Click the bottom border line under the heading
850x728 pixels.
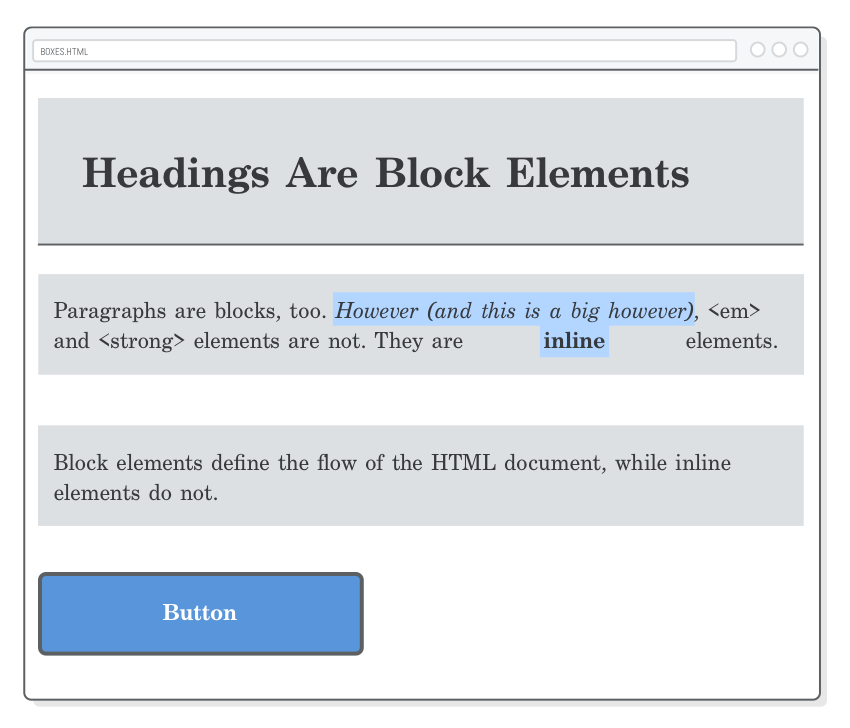point(420,242)
